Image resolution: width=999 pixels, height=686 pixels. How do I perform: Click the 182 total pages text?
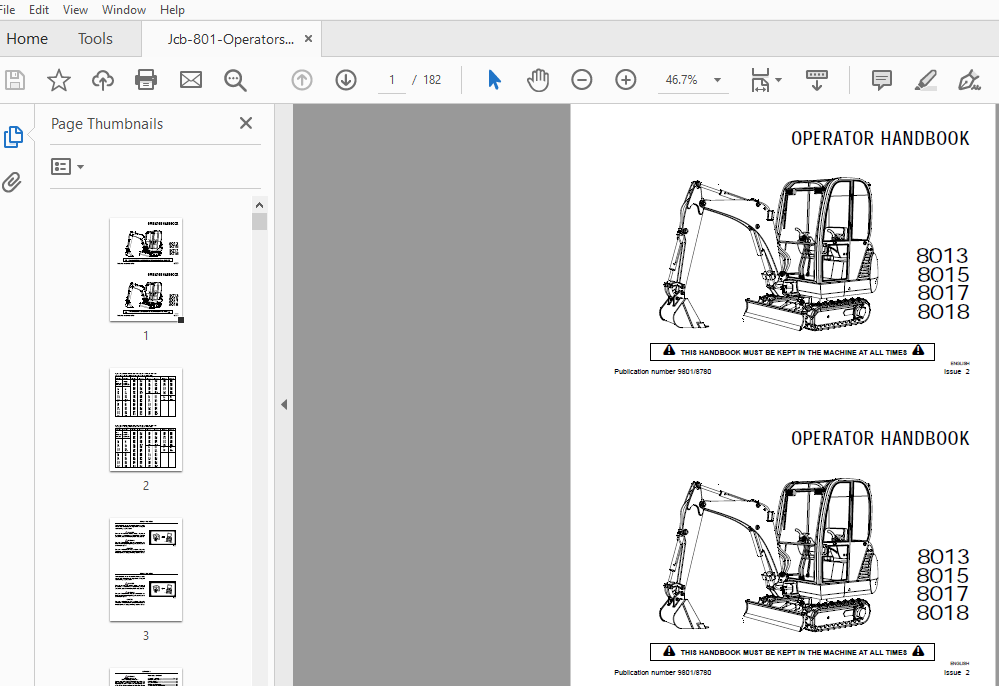click(x=431, y=80)
